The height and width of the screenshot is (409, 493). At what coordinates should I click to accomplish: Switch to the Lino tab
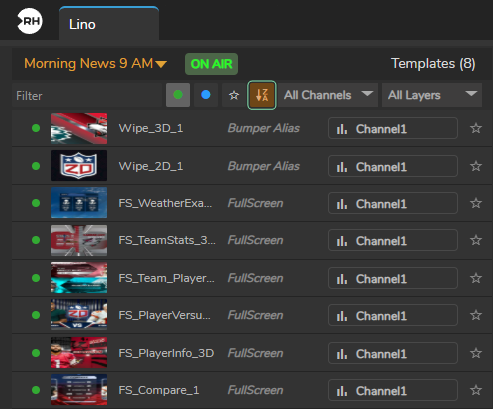[109, 24]
